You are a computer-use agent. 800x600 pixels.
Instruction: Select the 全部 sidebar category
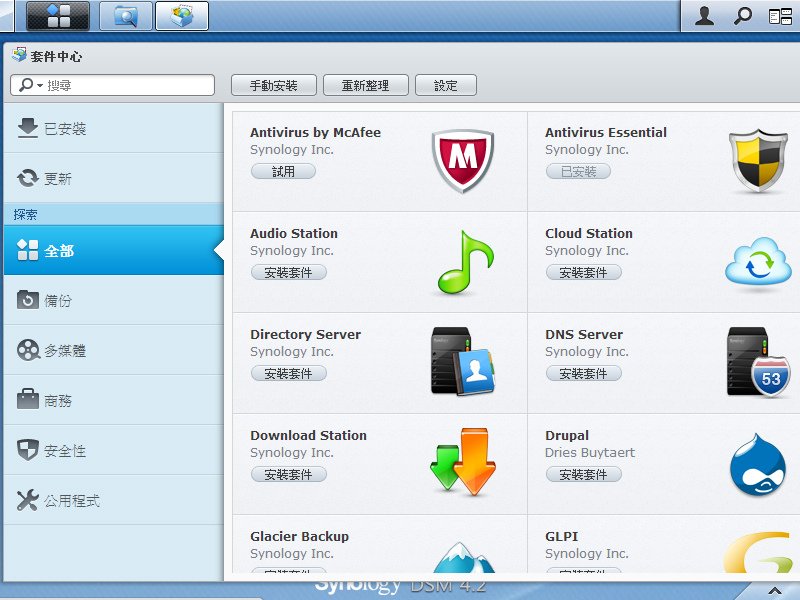coord(113,251)
